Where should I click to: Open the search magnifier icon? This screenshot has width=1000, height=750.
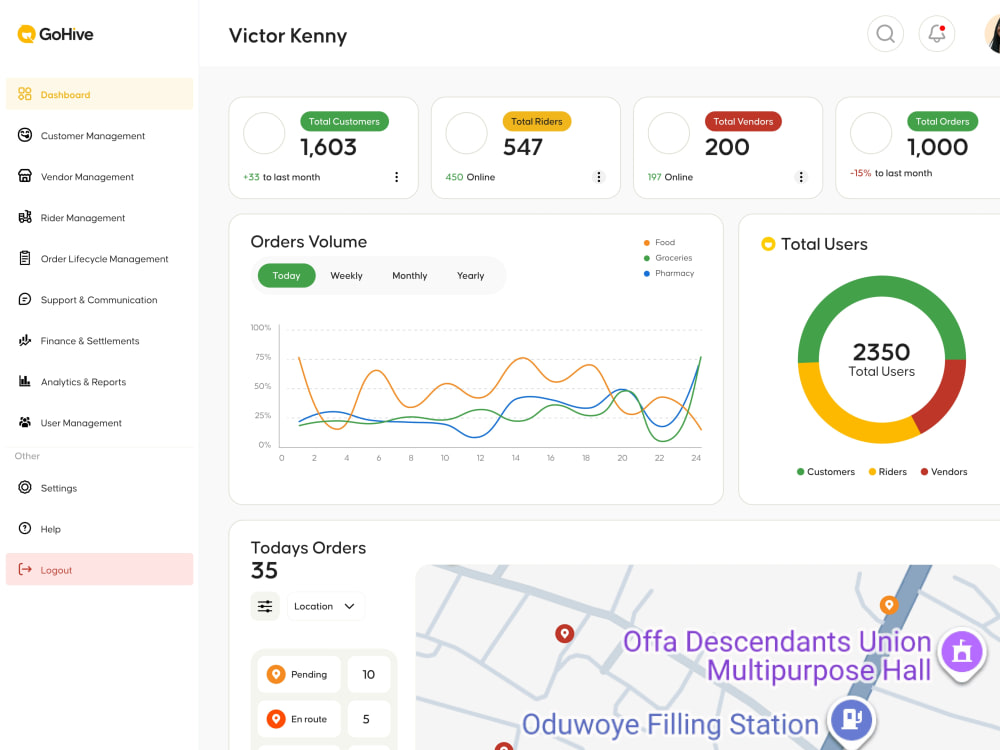(885, 33)
